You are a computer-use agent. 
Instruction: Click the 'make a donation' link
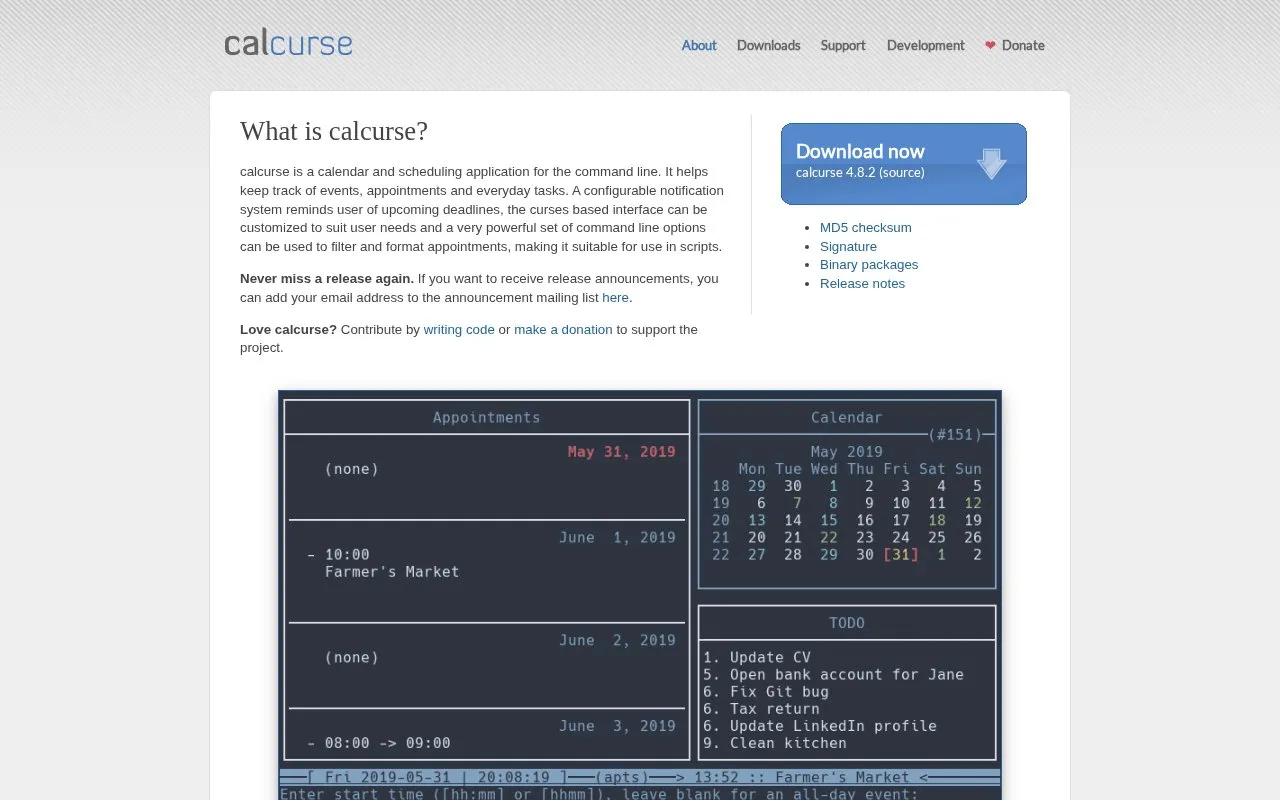click(x=563, y=330)
